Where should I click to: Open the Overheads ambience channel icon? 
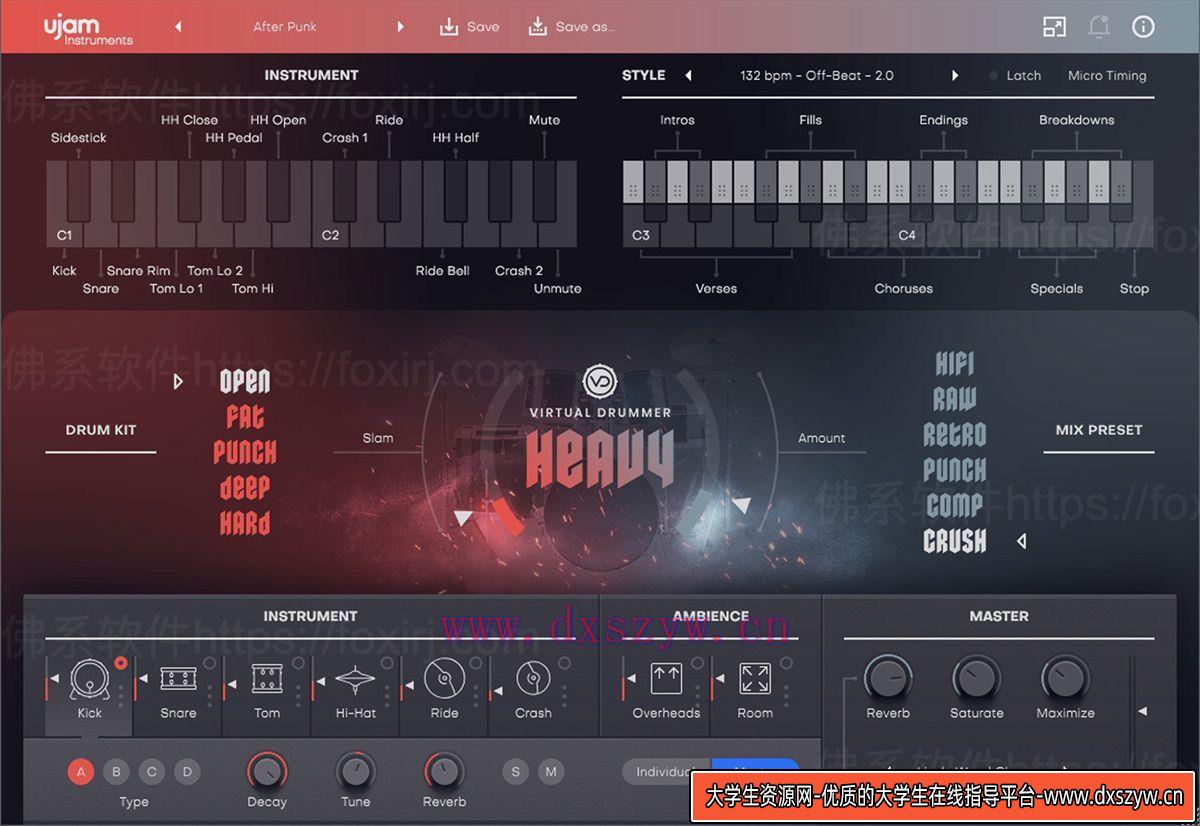point(666,679)
